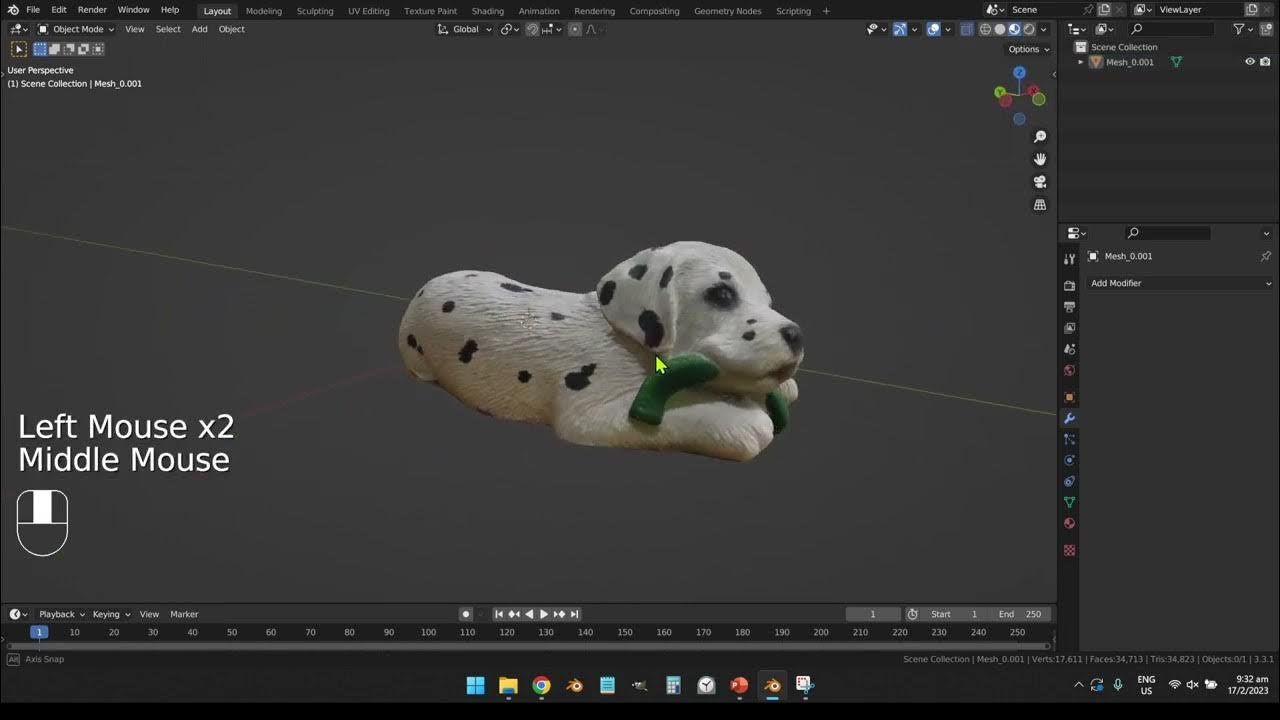This screenshot has height=720, width=1280.
Task: Open the Render properties tab
Action: tap(1069, 286)
